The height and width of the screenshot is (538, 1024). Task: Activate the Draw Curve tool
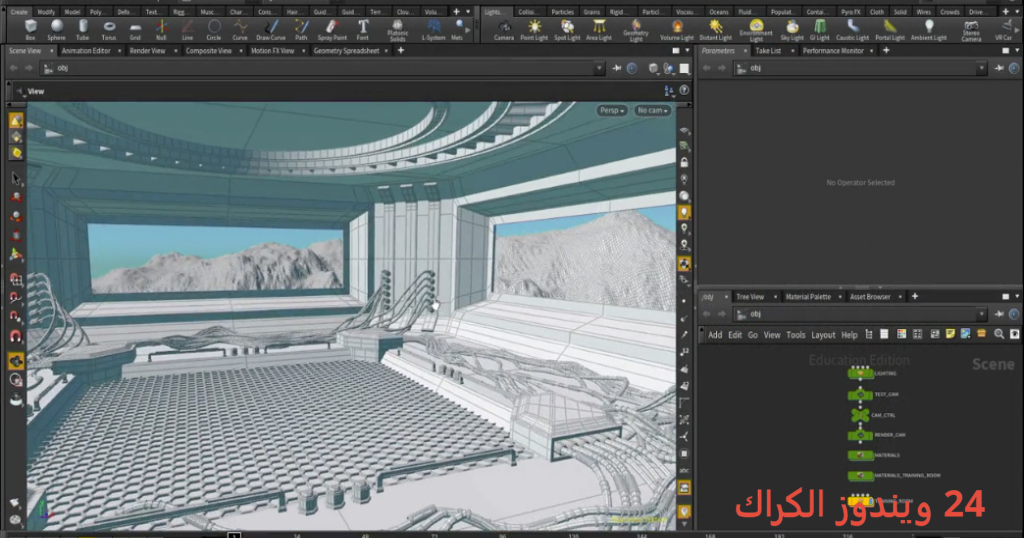click(x=271, y=29)
